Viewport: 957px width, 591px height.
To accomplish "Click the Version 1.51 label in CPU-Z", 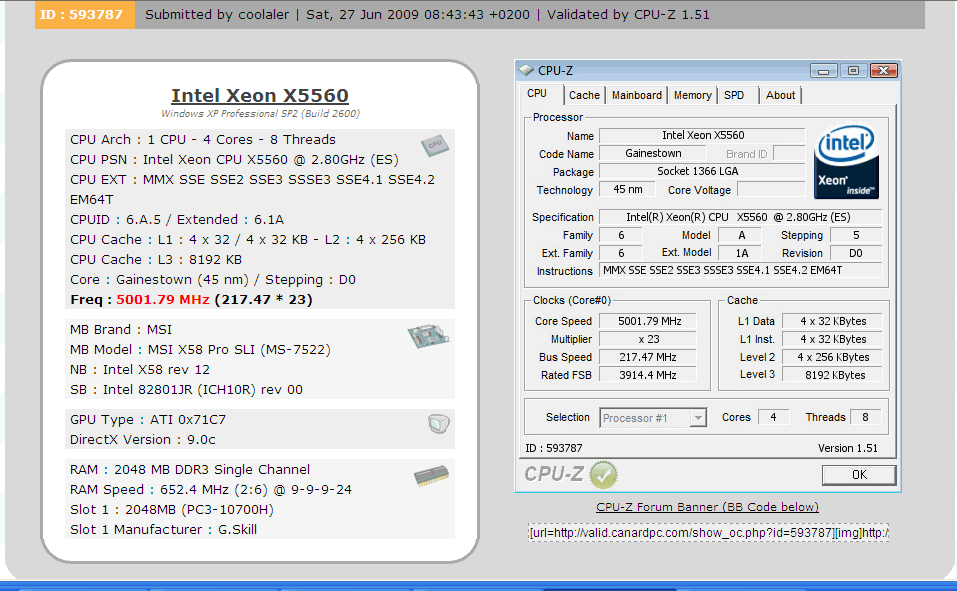I will 848,448.
